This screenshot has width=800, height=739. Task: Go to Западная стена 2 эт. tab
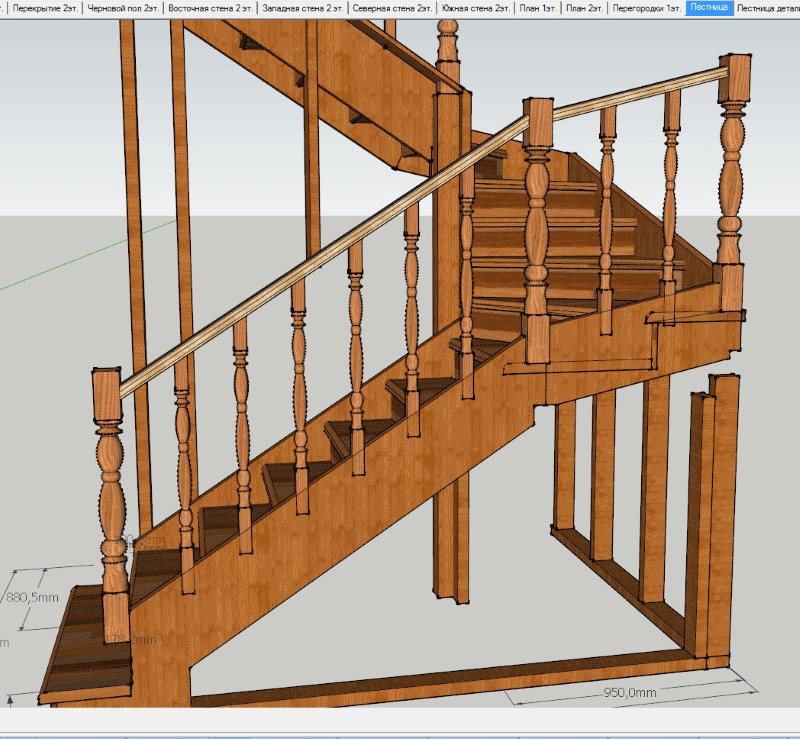pos(303,8)
